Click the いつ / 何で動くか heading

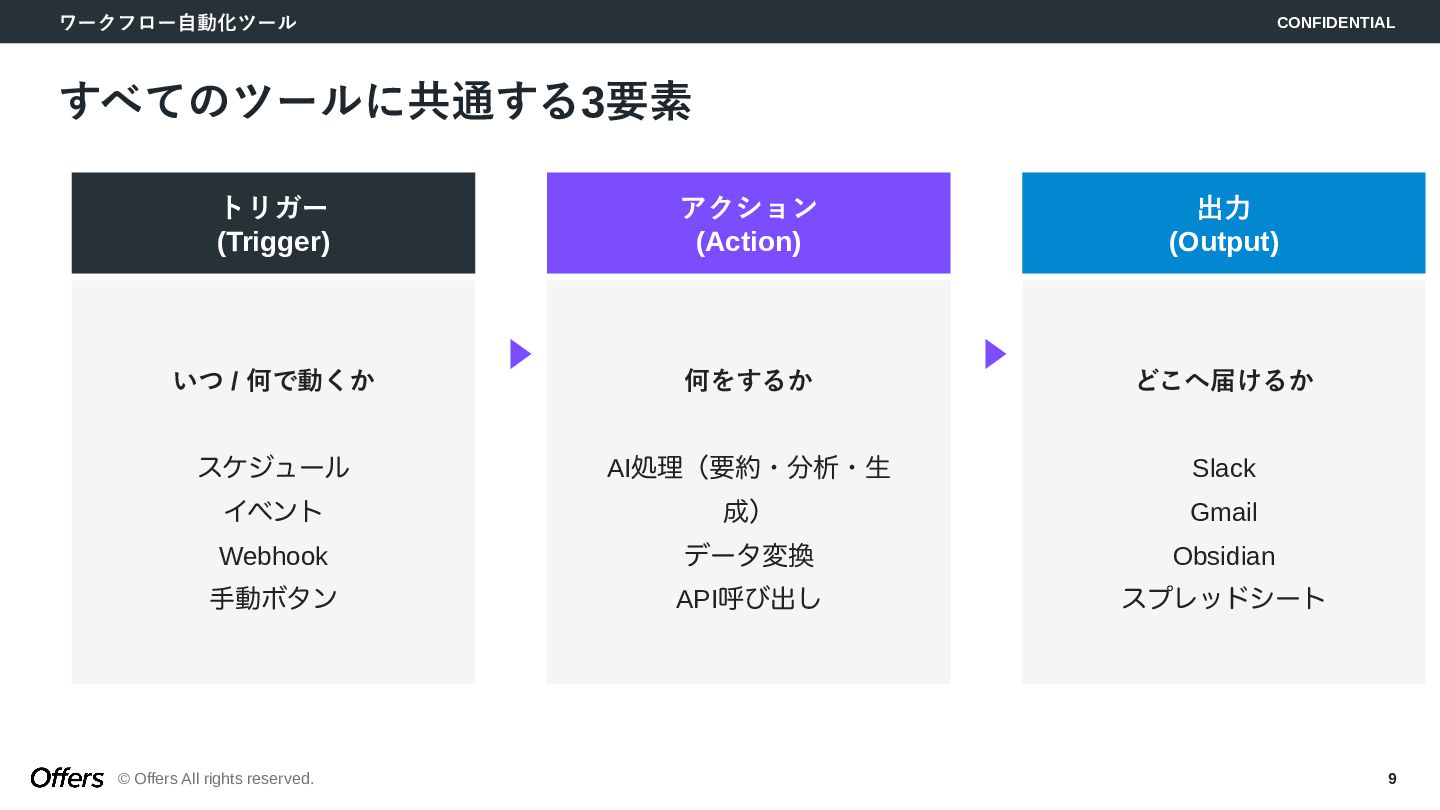pyautogui.click(x=273, y=380)
